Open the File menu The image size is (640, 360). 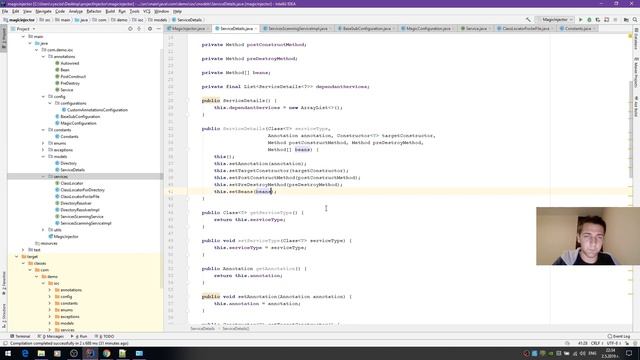click(5, 11)
